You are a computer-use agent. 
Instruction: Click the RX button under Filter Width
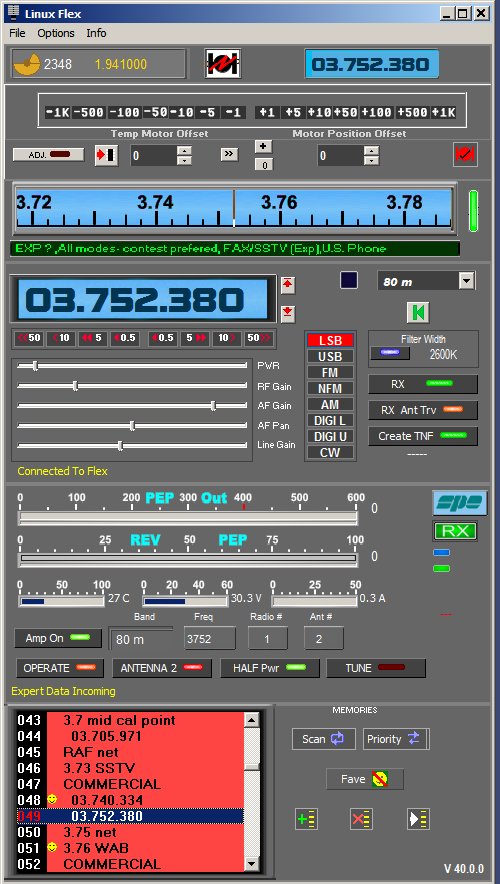coord(423,384)
